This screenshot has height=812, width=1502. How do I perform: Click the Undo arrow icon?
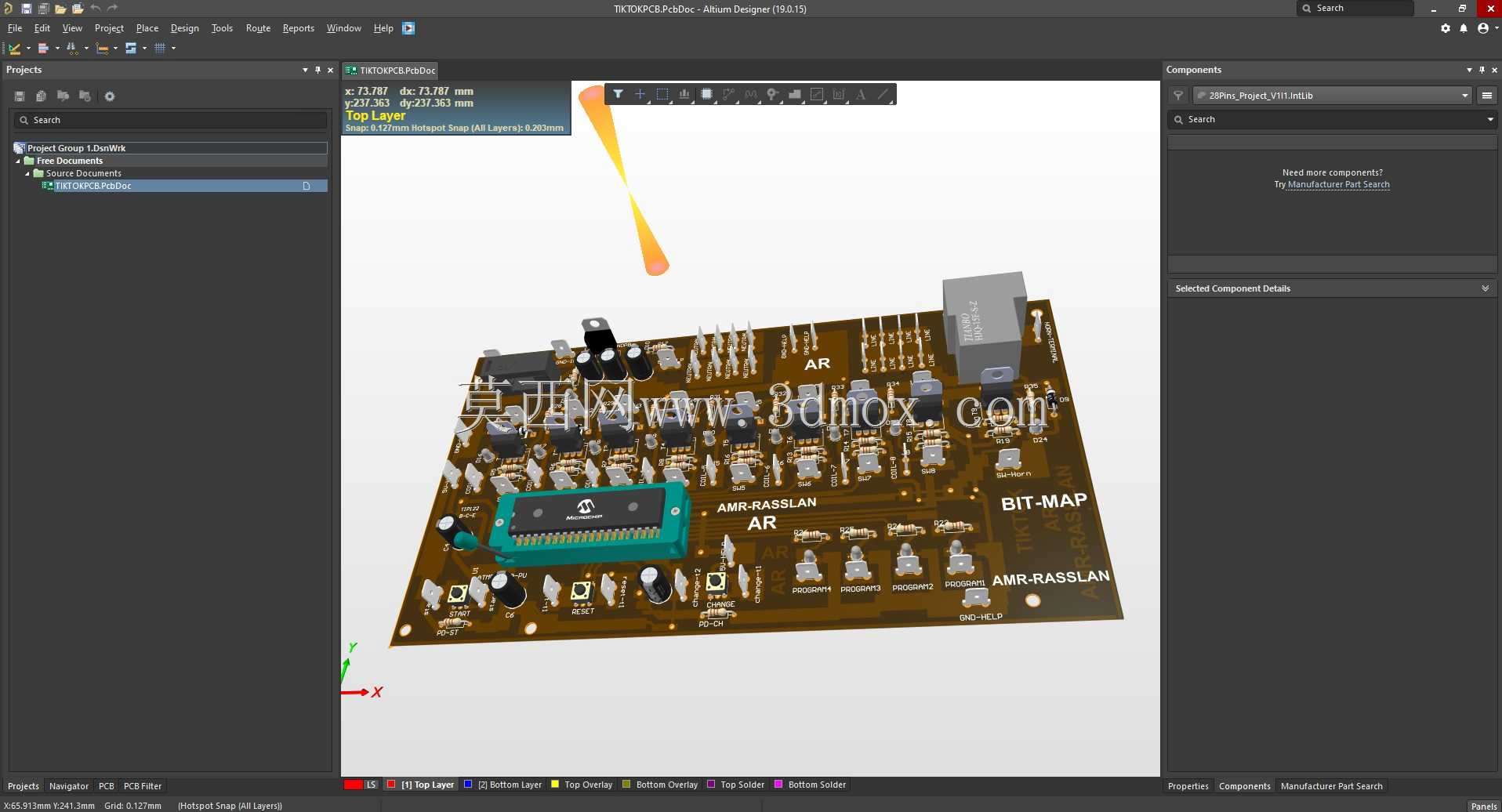(95, 9)
